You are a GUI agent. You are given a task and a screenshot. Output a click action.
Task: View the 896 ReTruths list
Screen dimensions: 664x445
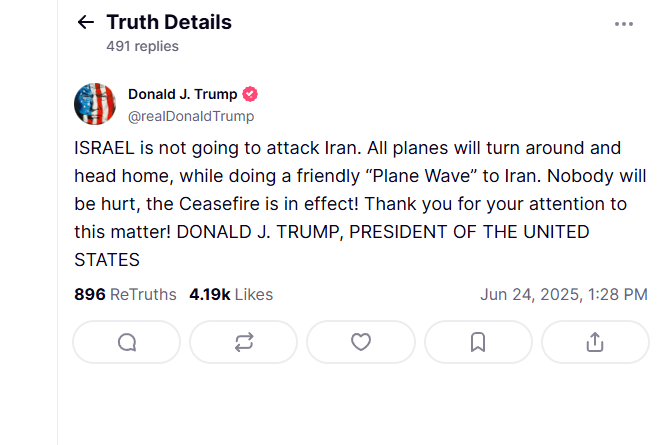point(125,294)
